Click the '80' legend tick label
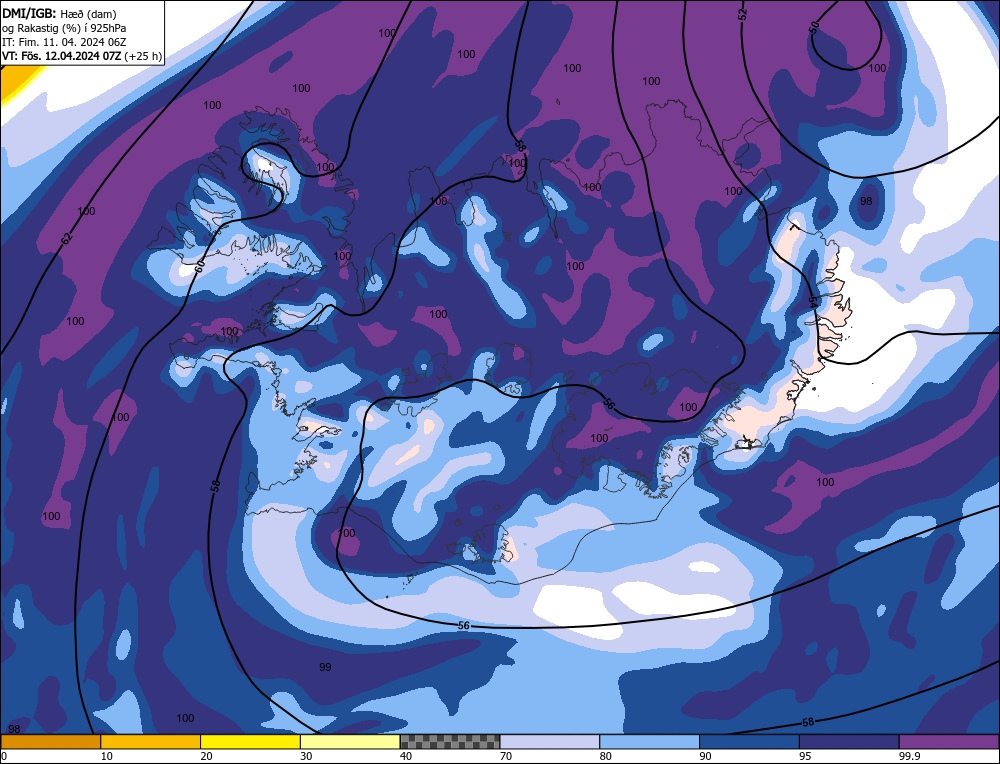Image resolution: width=1000 pixels, height=764 pixels. pyautogui.click(x=606, y=756)
